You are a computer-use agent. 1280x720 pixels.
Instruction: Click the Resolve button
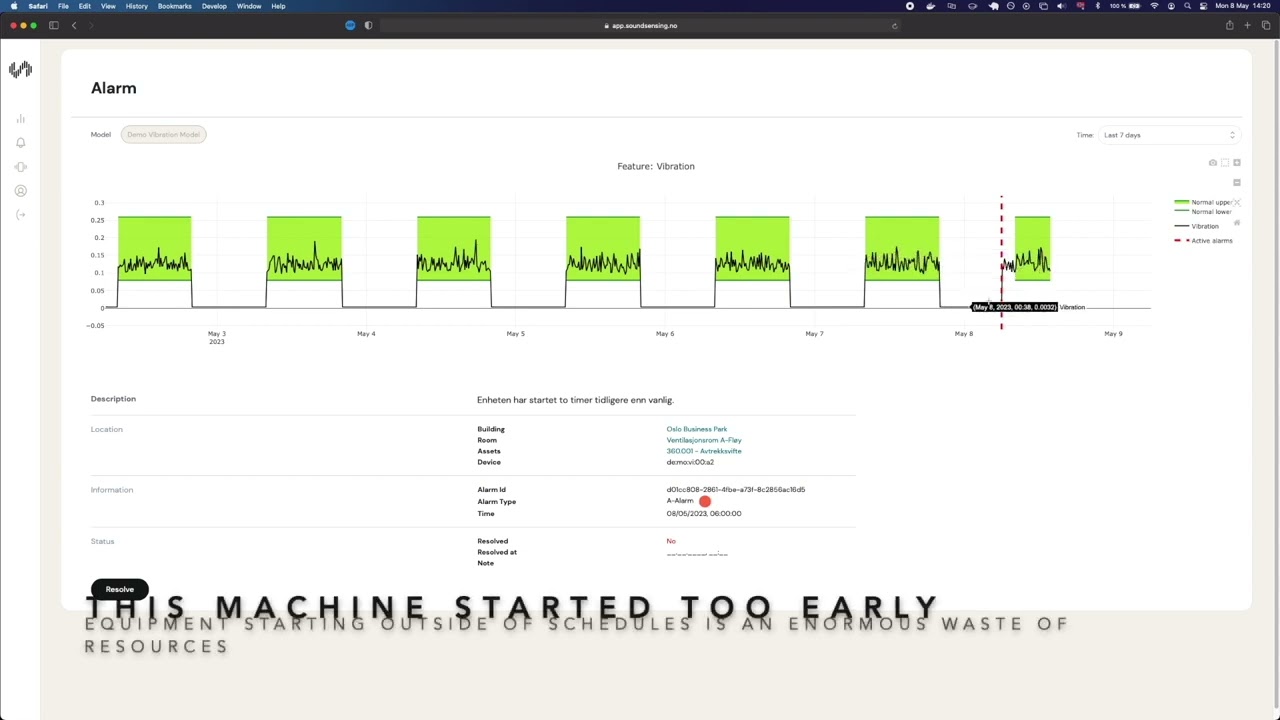click(x=120, y=589)
